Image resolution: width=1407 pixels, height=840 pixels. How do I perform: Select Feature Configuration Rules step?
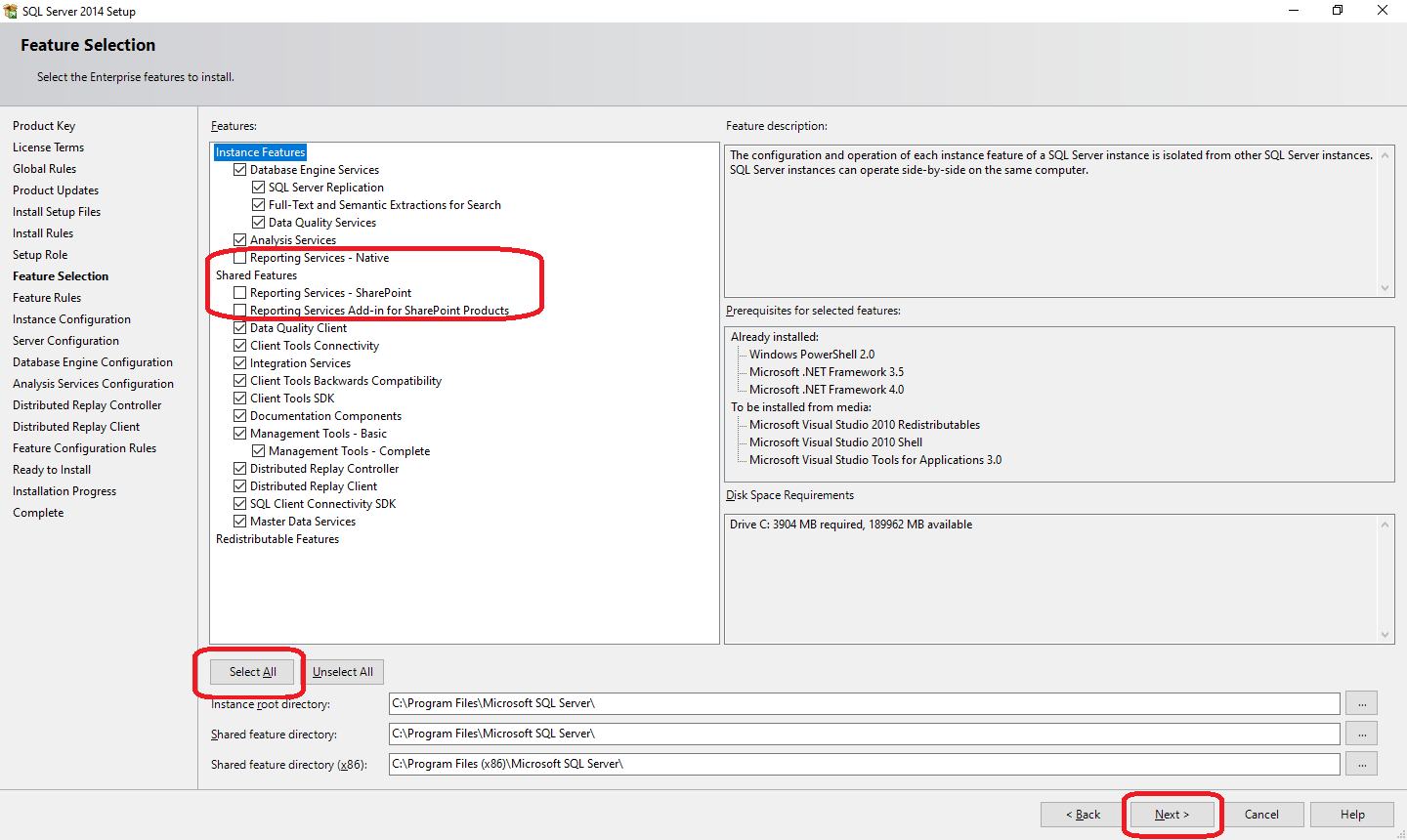pyautogui.click(x=84, y=448)
